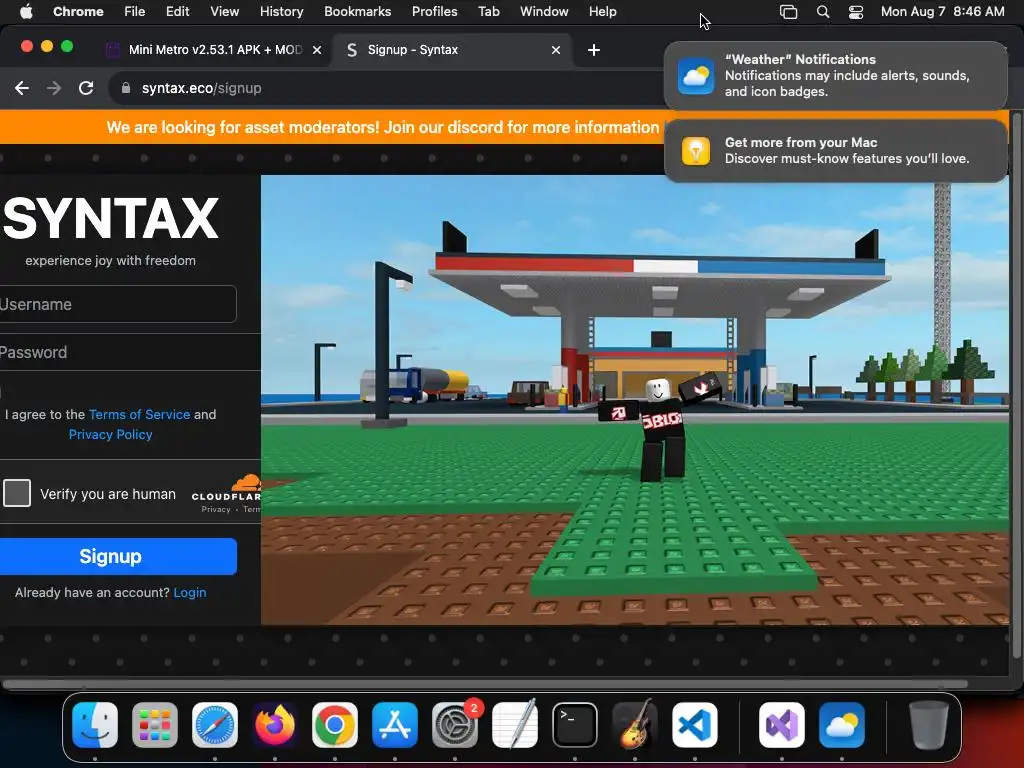This screenshot has width=1024, height=768.
Task: Click the horizontal scrollbar at window bottom
Action: (x=485, y=684)
